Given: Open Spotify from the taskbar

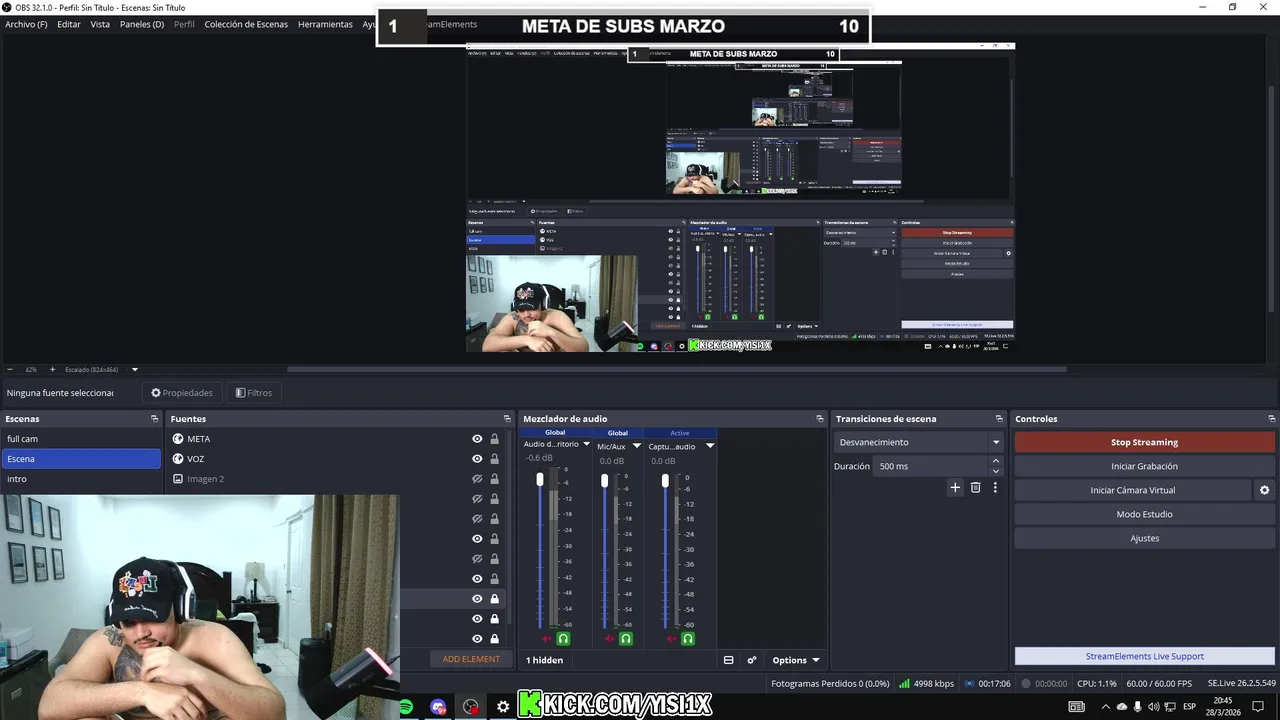Looking at the screenshot, I should click(x=406, y=707).
